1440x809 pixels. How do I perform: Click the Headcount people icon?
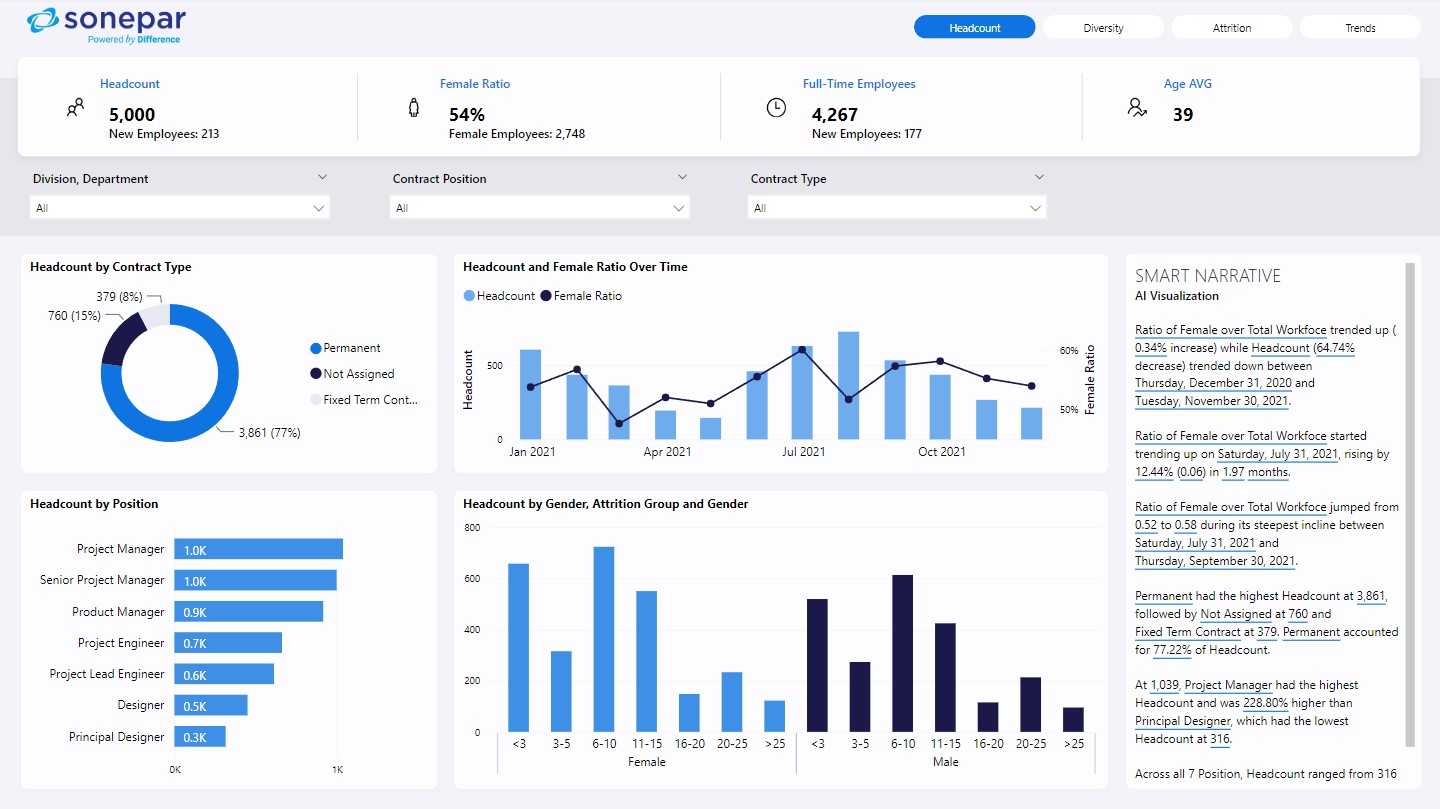click(75, 108)
